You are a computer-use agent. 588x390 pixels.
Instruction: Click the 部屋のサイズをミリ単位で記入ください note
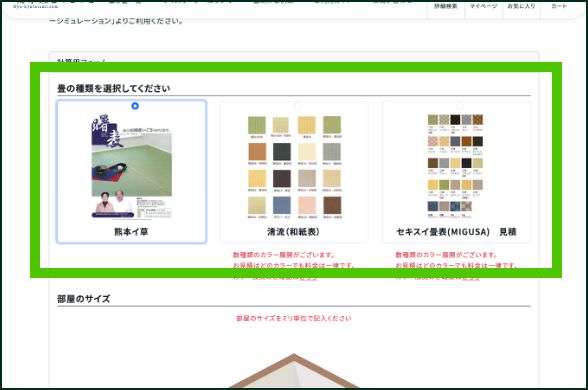[294, 318]
